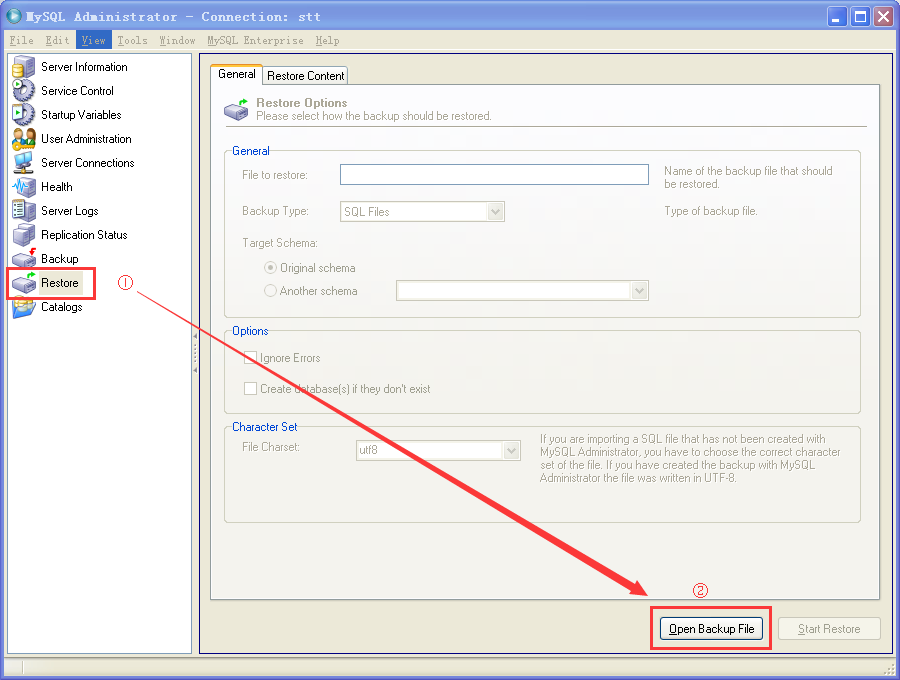Select Server Information in the sidebar
Image resolution: width=900 pixels, height=680 pixels.
(x=84, y=67)
